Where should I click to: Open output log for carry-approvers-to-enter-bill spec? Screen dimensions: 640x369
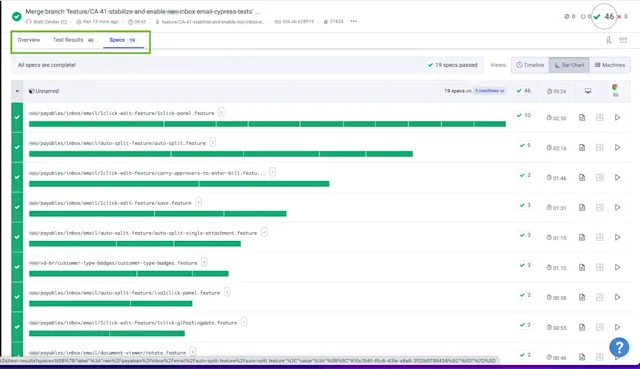pos(582,178)
